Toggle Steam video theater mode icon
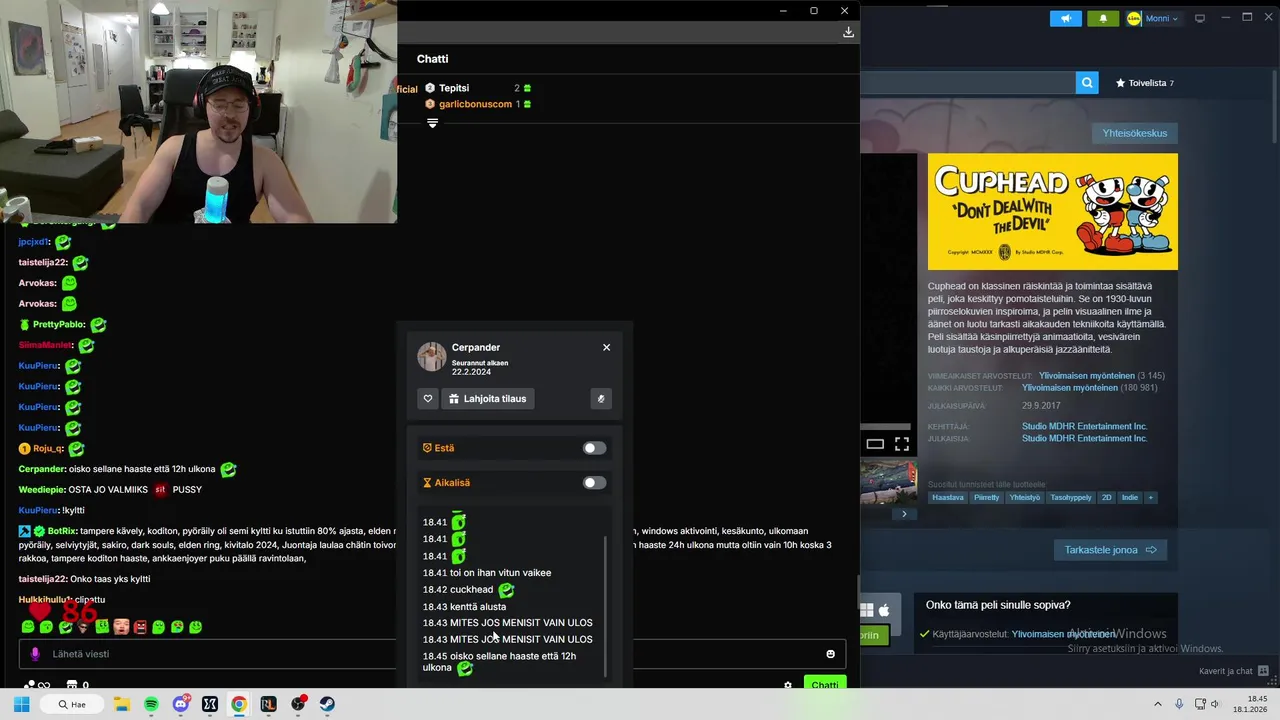The width and height of the screenshot is (1280, 720). (x=875, y=444)
